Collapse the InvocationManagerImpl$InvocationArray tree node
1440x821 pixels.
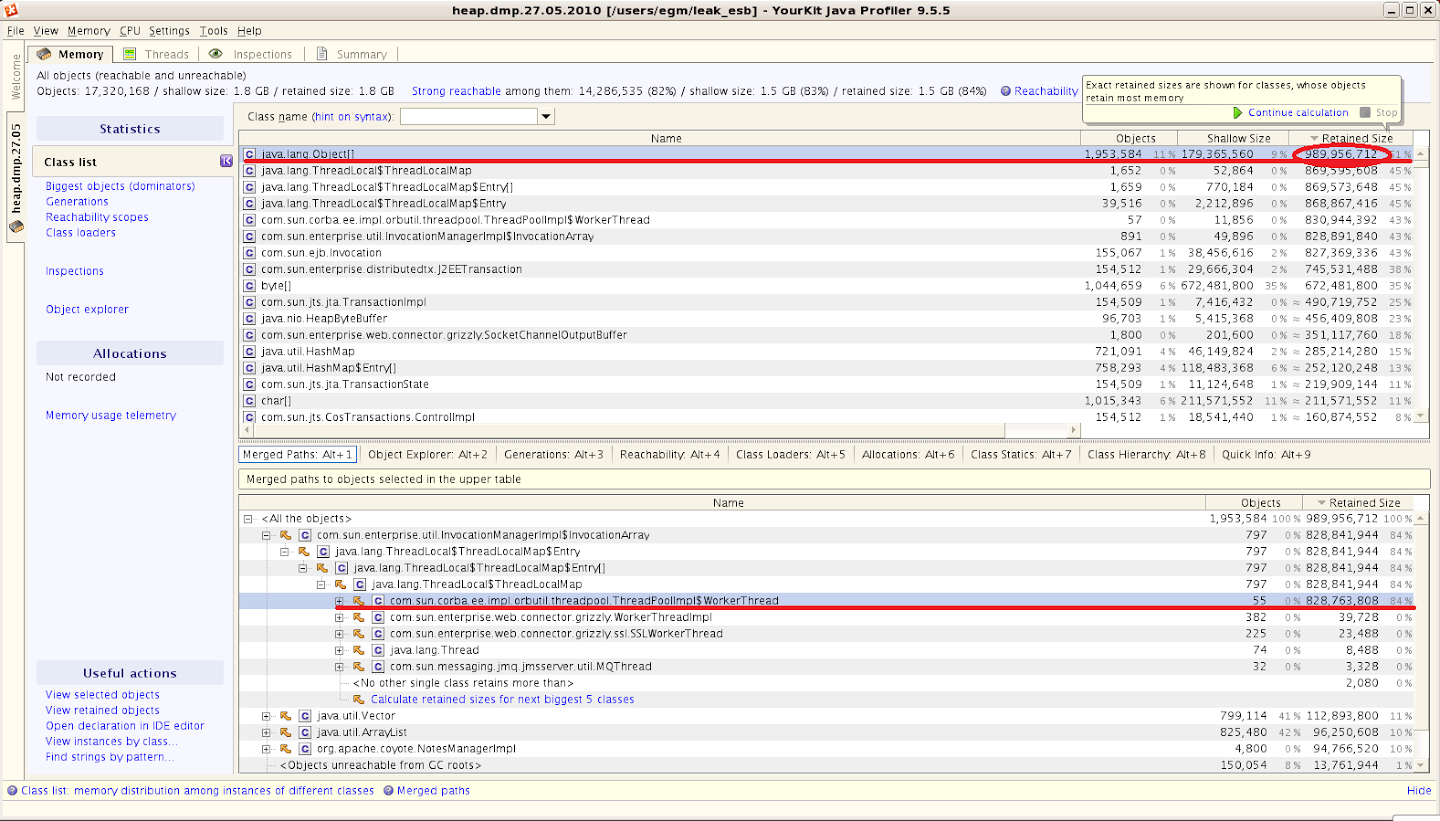point(267,535)
